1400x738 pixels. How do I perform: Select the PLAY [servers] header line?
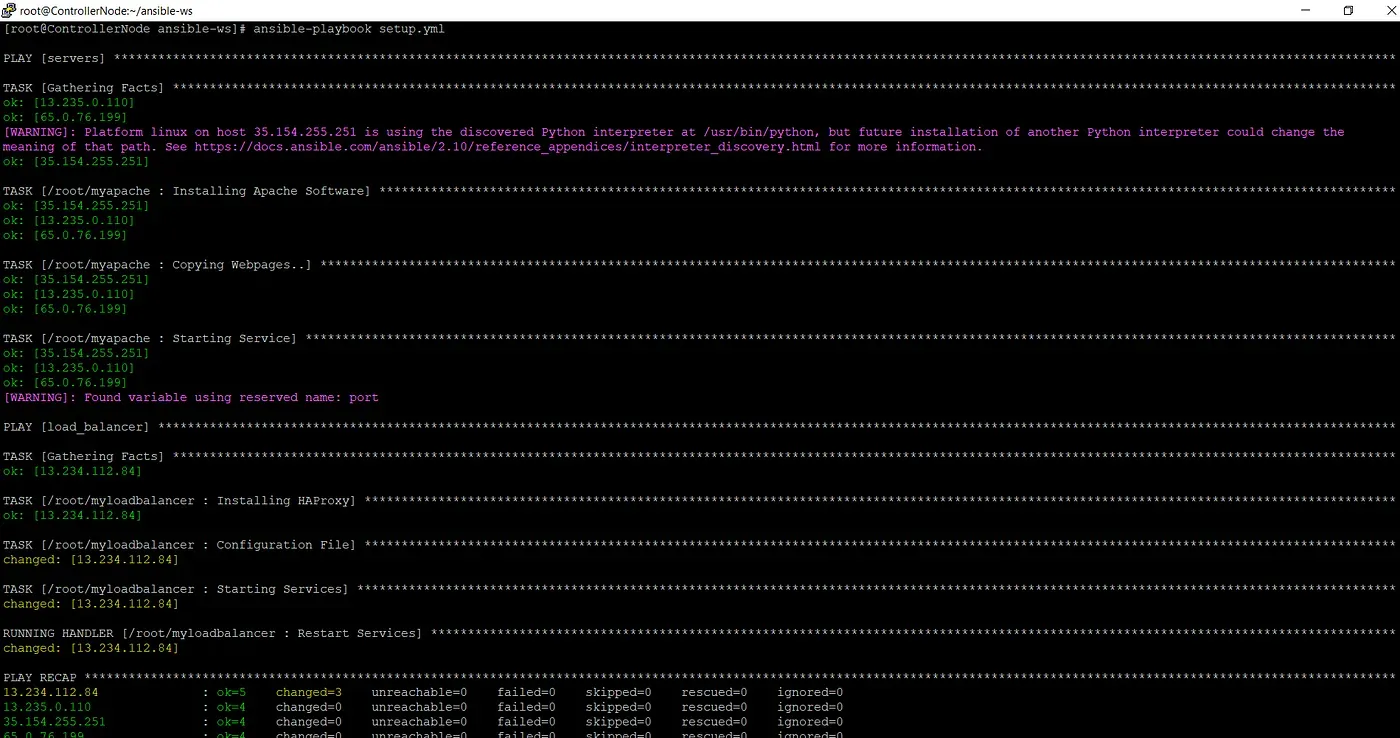click(700, 59)
